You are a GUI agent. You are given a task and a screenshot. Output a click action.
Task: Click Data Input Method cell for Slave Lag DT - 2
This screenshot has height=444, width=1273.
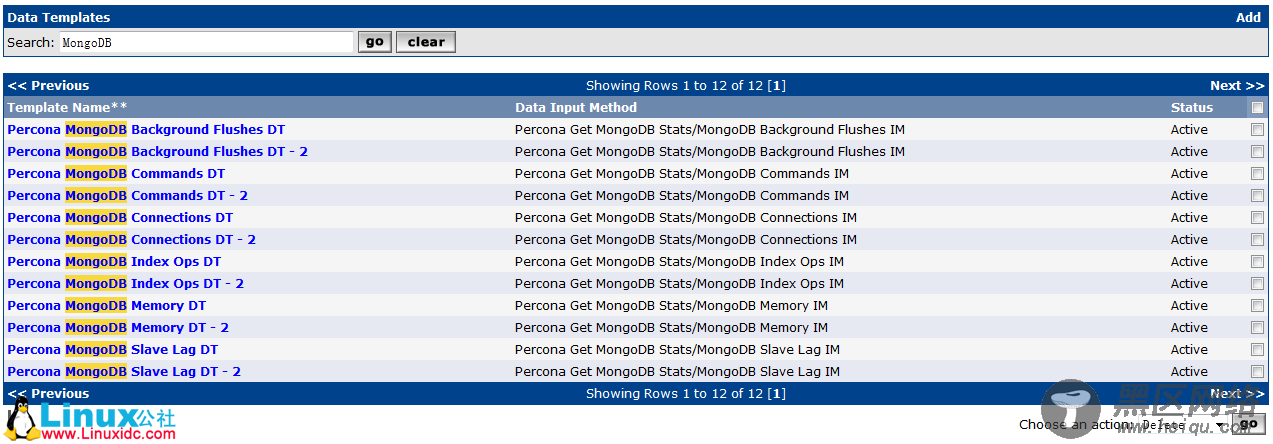click(677, 372)
